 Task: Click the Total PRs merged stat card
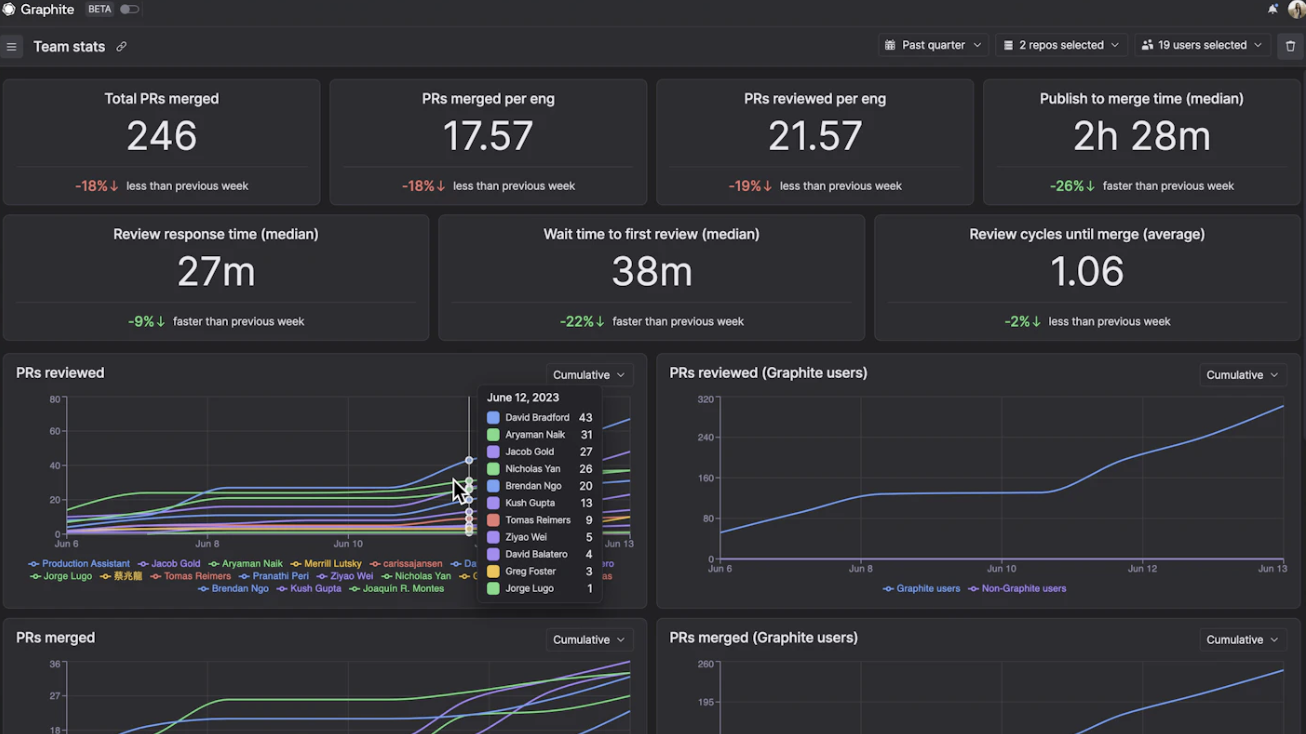click(161, 142)
